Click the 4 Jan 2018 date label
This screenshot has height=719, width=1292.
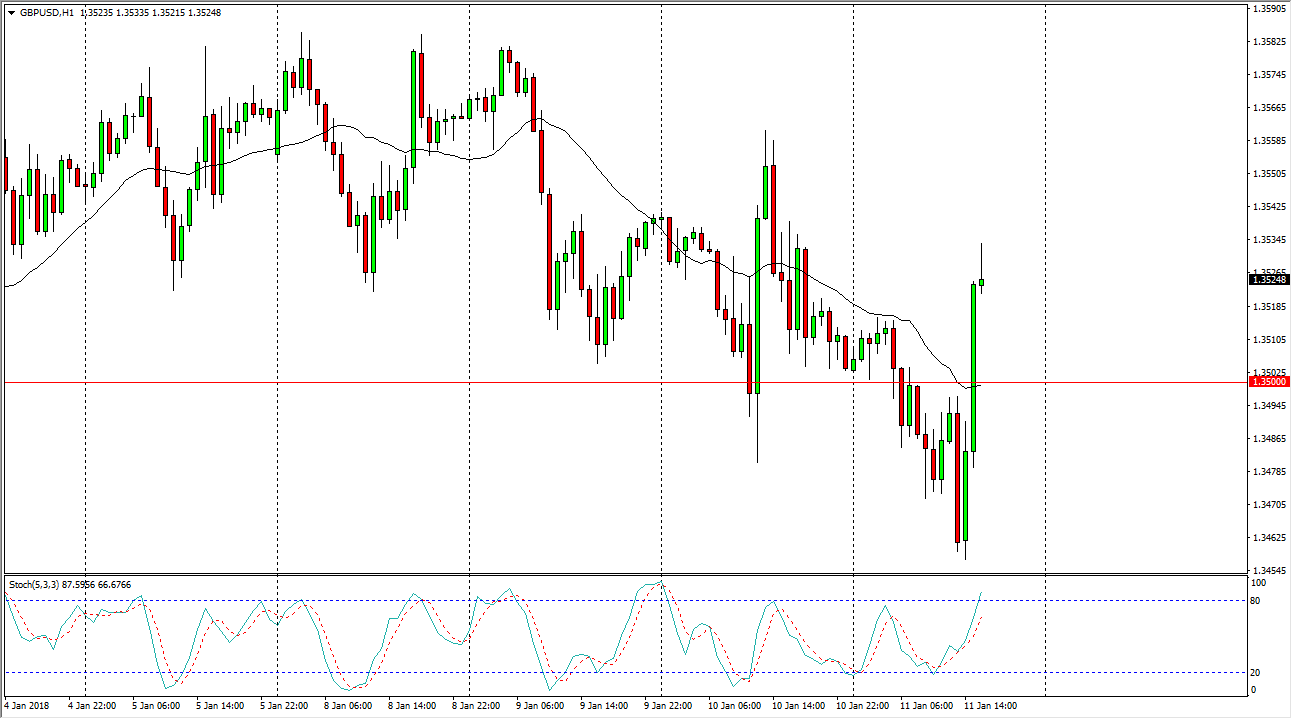click(27, 706)
